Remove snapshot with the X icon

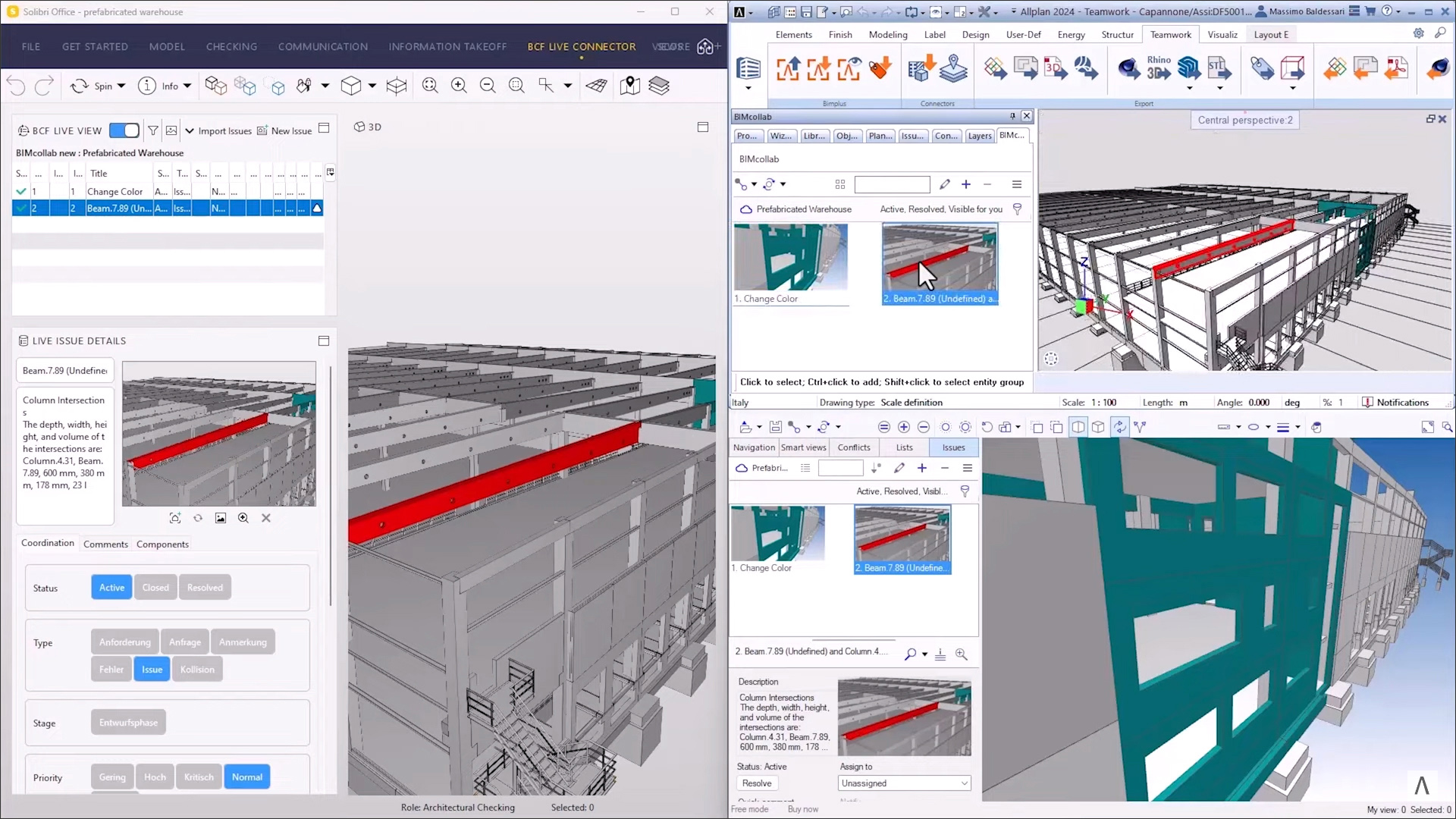point(266,518)
